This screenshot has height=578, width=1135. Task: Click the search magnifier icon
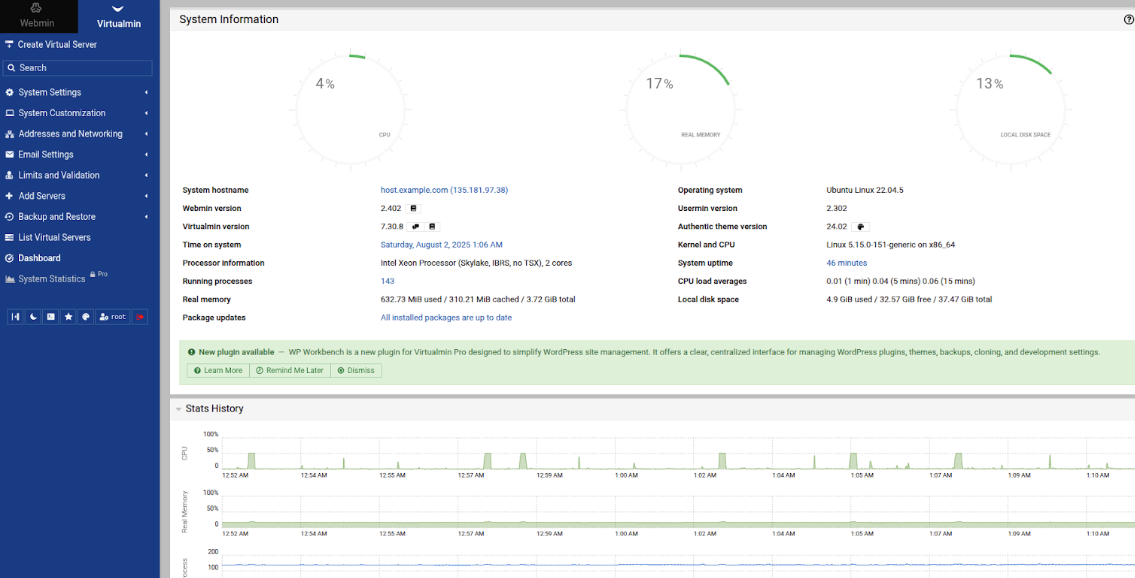(11, 68)
